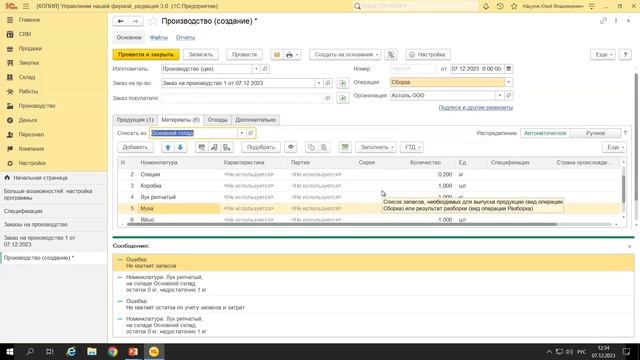Open history clock icon in title bar
This screenshot has width=640, height=360.
point(500,6)
